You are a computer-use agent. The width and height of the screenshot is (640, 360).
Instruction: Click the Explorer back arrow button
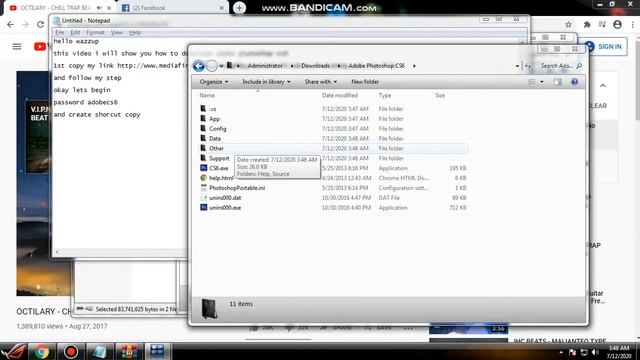[199, 66]
